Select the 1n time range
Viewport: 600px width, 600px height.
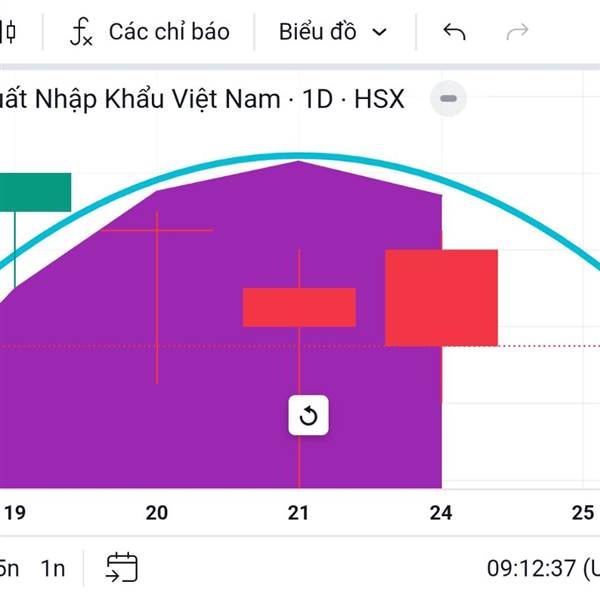point(53,568)
